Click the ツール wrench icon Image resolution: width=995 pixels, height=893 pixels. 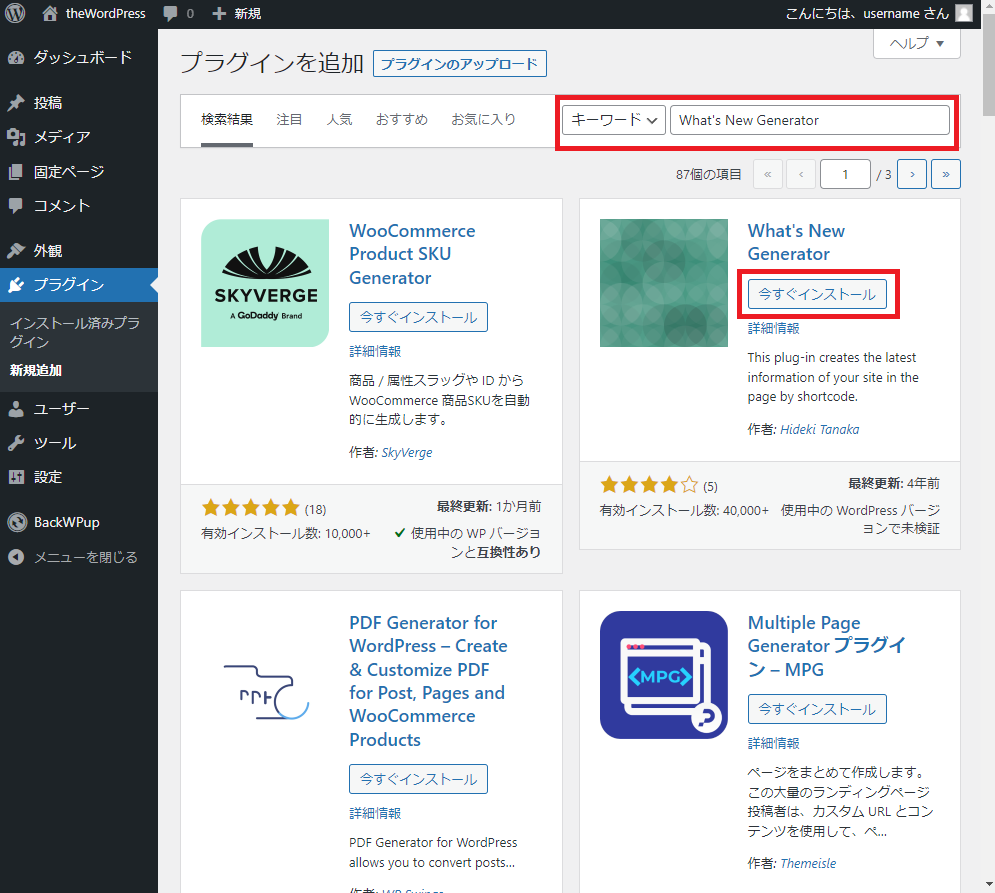[x=16, y=443]
